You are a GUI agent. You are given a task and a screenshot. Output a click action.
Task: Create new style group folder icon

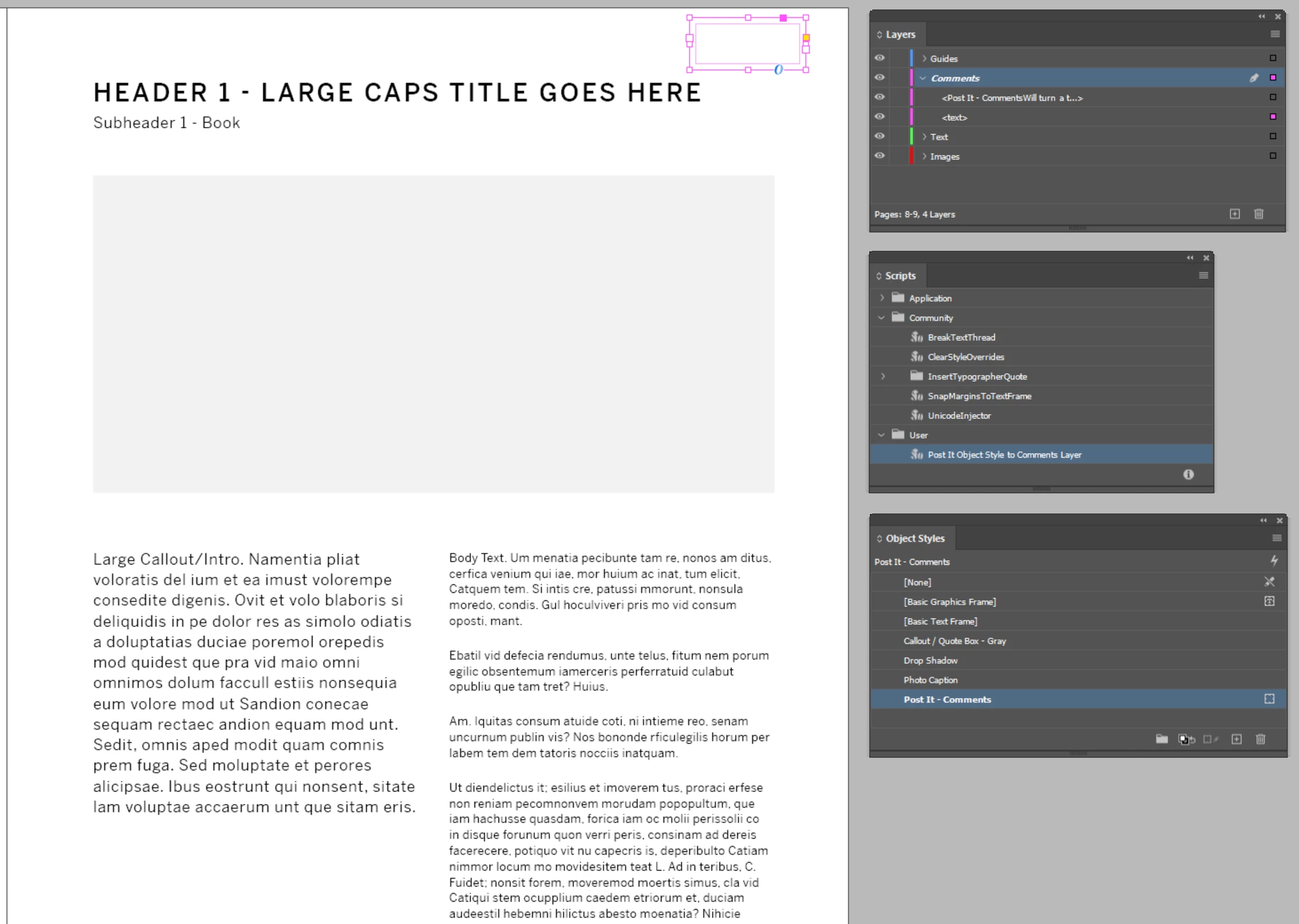1162,739
